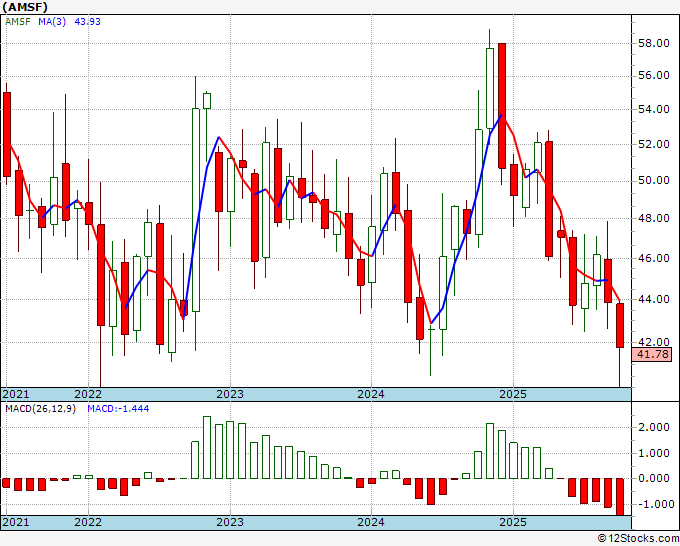
Task: Click the MA(3) indicator label
Action: pos(52,21)
